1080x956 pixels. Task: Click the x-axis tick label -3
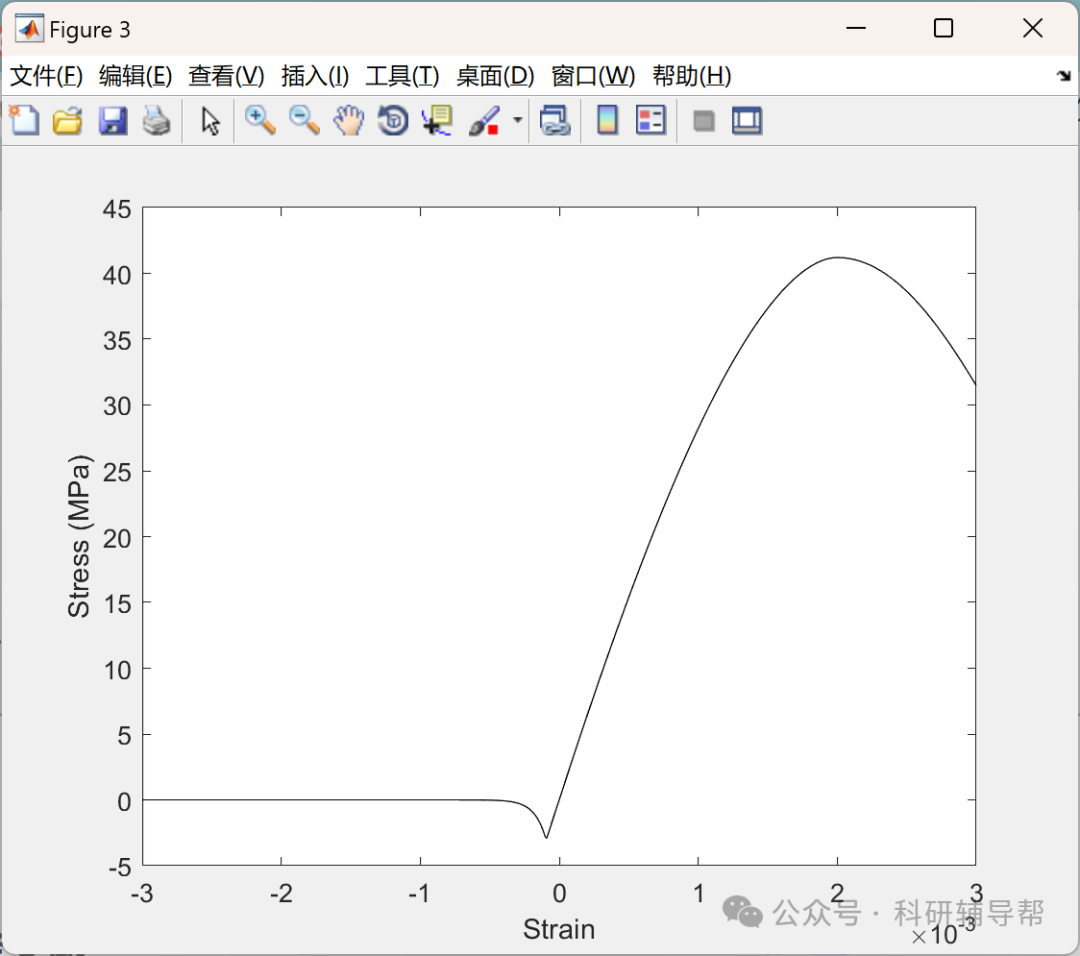(x=142, y=893)
